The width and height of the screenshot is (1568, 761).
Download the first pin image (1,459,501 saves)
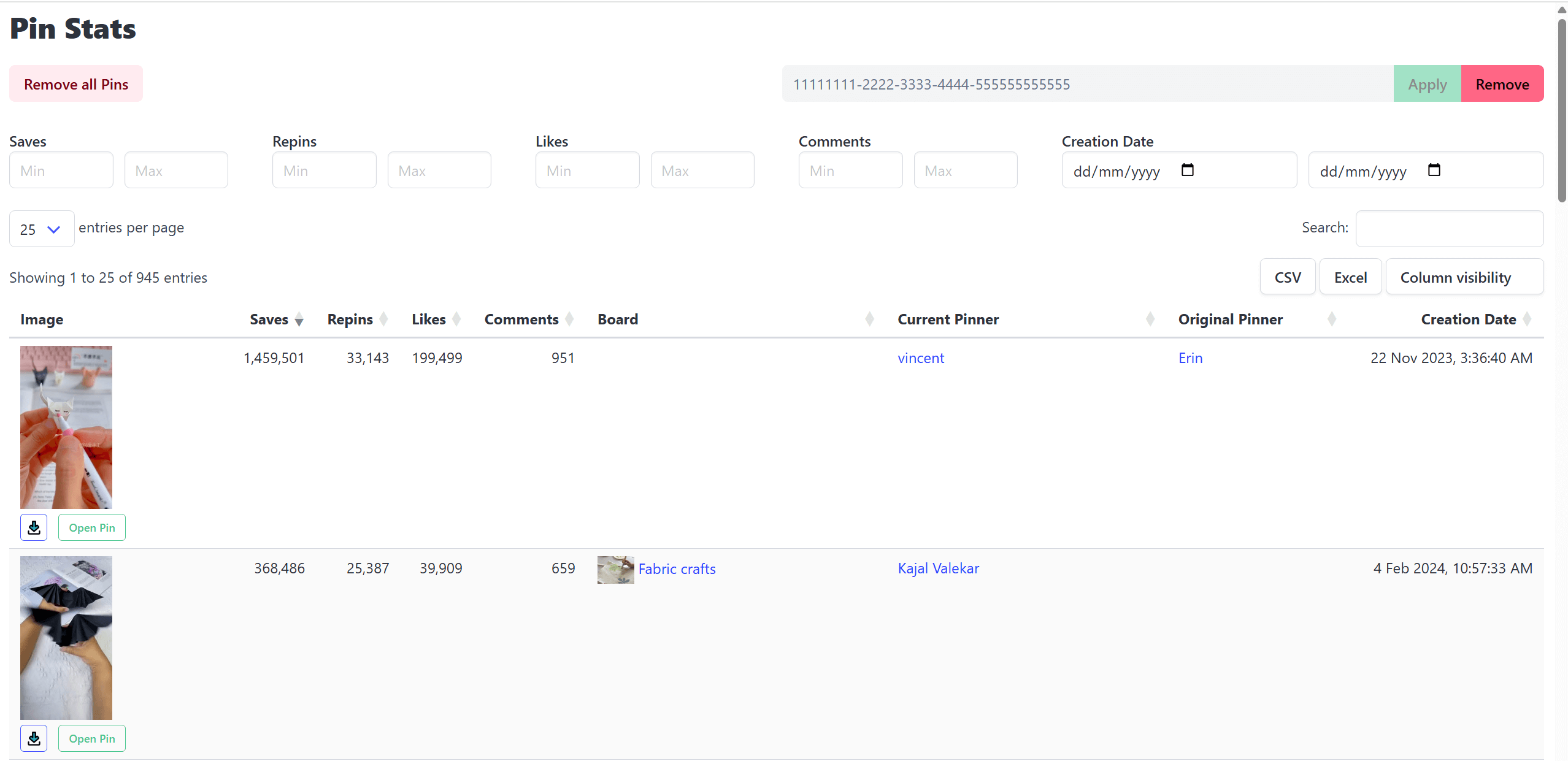34,527
